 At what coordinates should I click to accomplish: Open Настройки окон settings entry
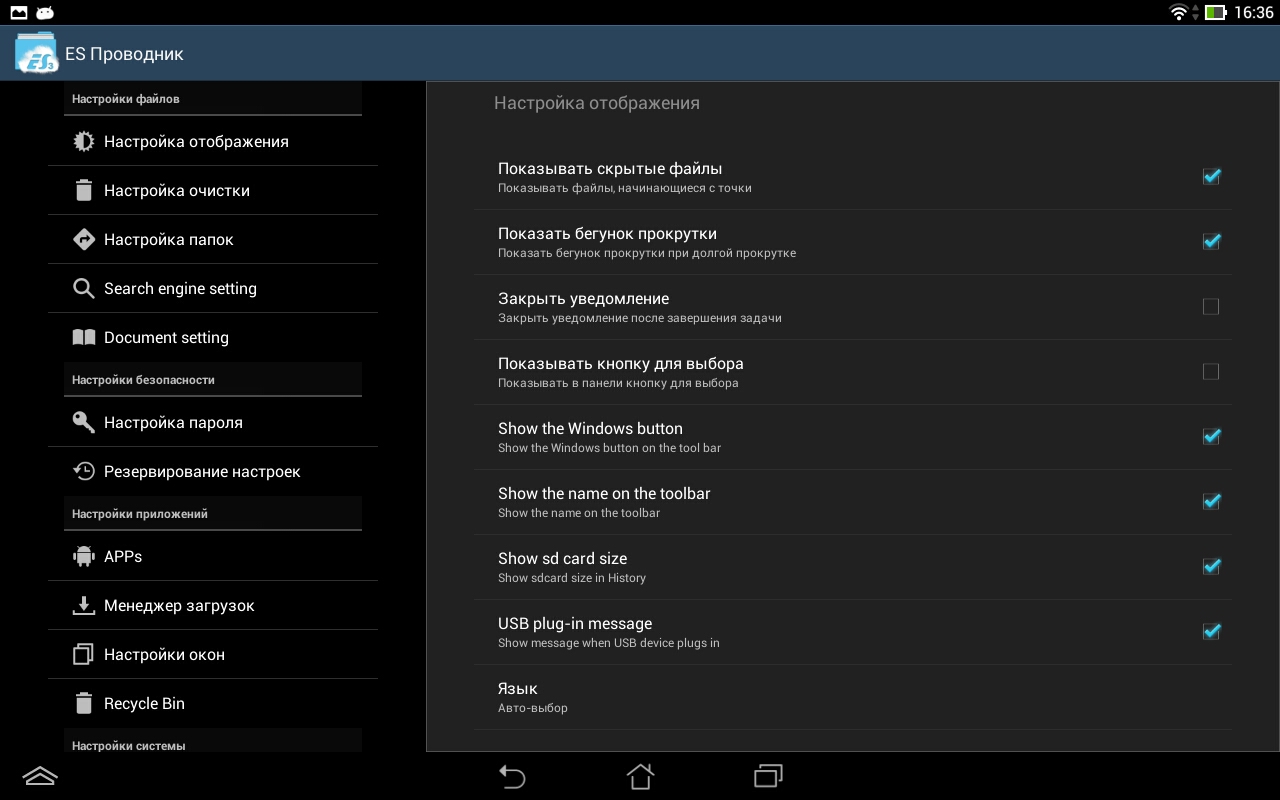point(164,655)
